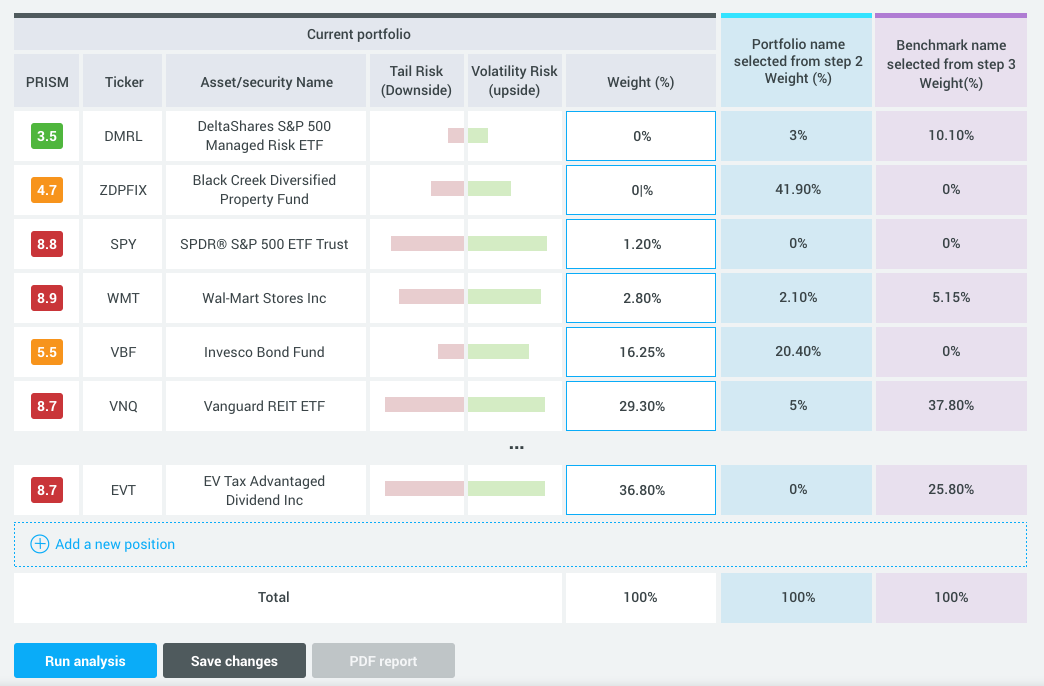Open the PDF report
Viewport: 1044px width, 686px height.
(x=383, y=660)
